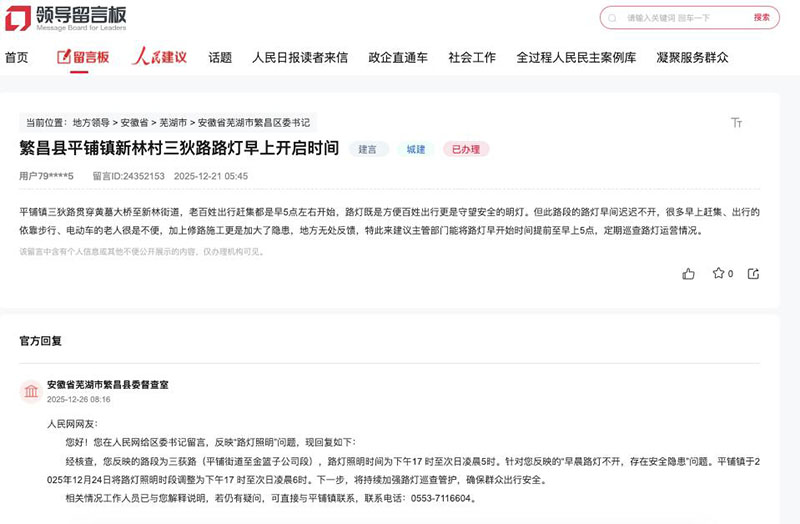Click the message title 繁昌县平铺镇新林村三狄路路灯早上开启时间
The image size is (800, 524).
click(x=179, y=148)
